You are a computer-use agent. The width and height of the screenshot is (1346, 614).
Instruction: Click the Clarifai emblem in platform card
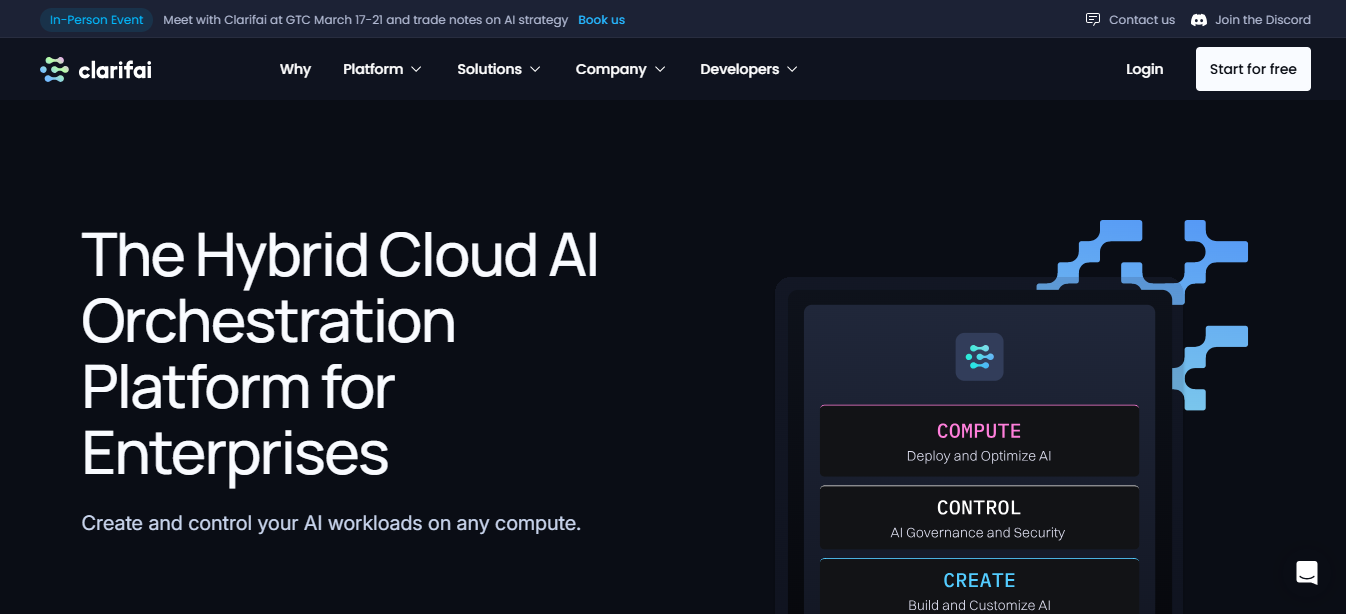coord(979,356)
